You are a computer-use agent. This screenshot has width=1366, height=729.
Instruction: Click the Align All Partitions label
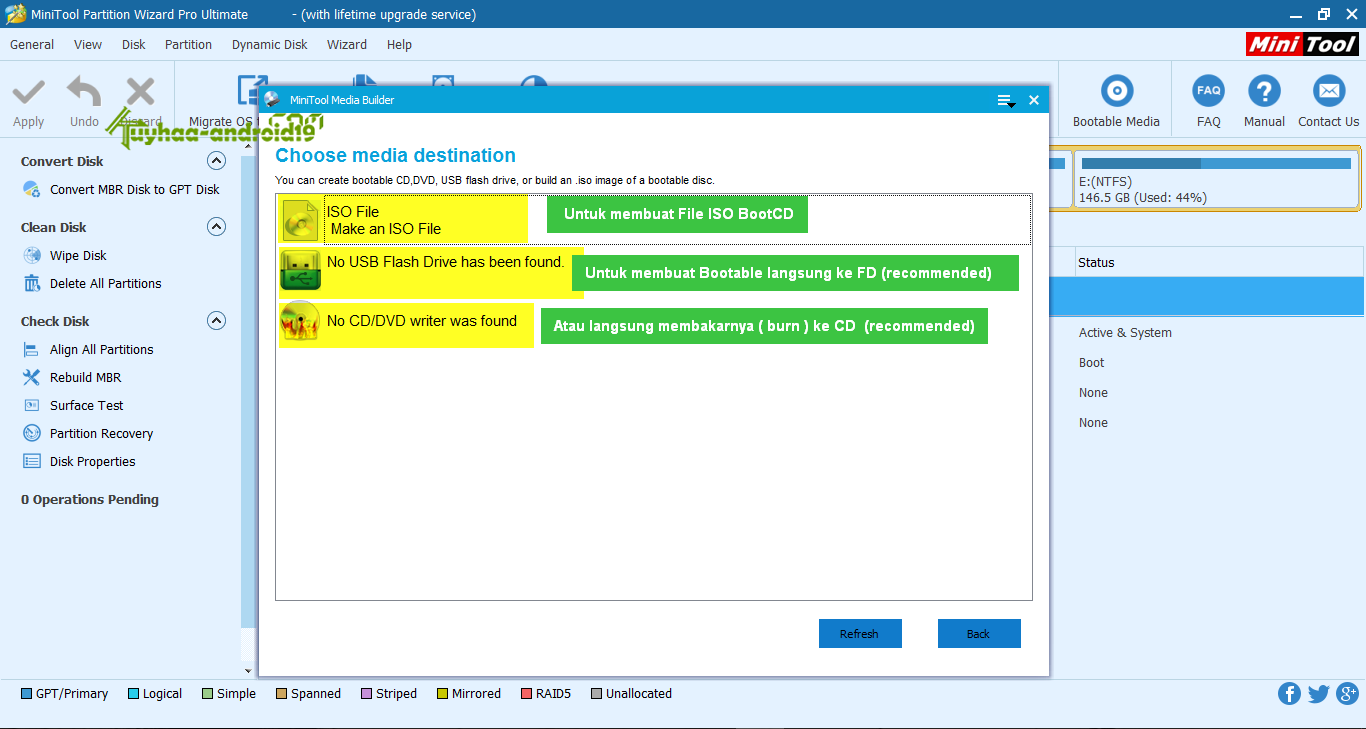[102, 349]
